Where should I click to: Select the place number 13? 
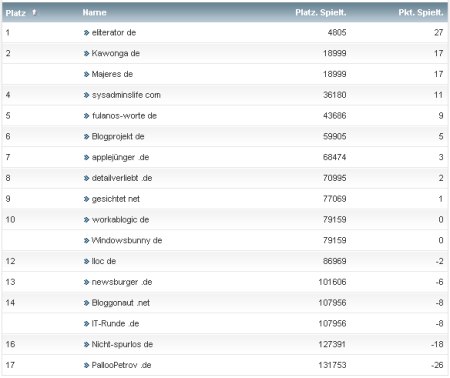click(10, 282)
